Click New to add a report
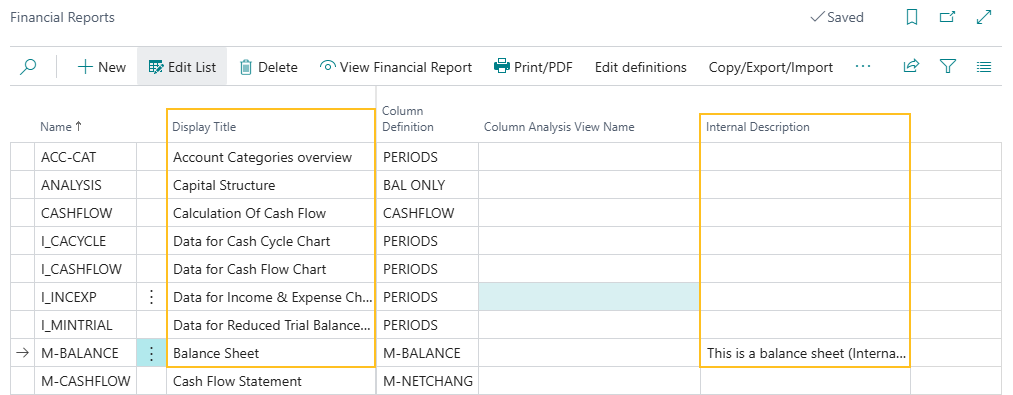 (101, 67)
